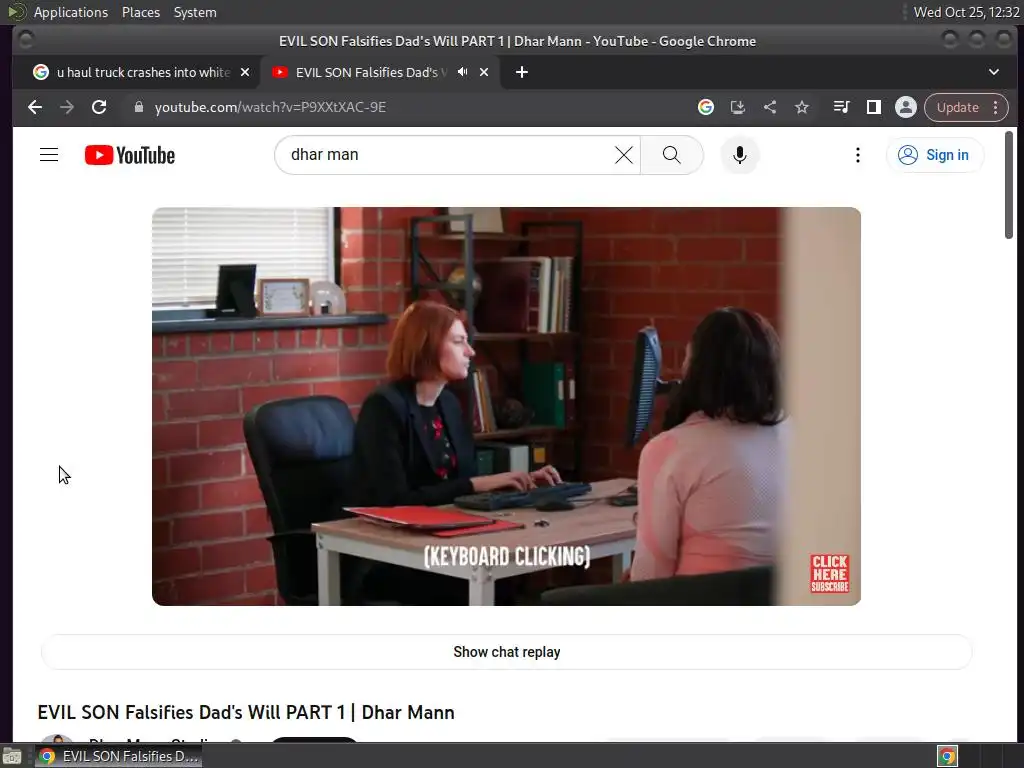
Task: Click the clock showing Wed Oct 25
Action: [966, 12]
